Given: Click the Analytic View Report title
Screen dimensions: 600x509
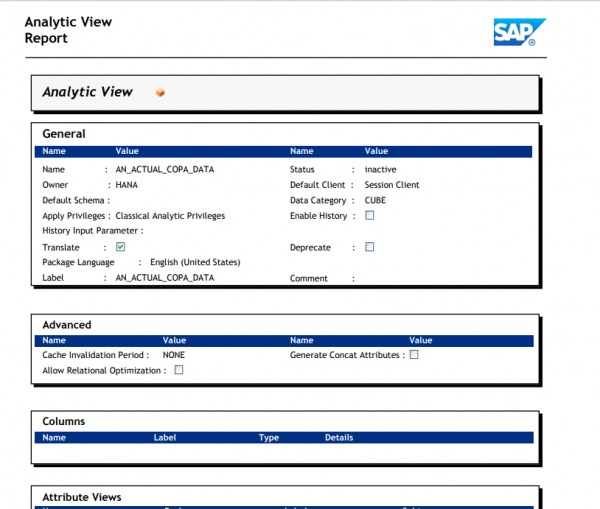Looking at the screenshot, I should coord(68,30).
